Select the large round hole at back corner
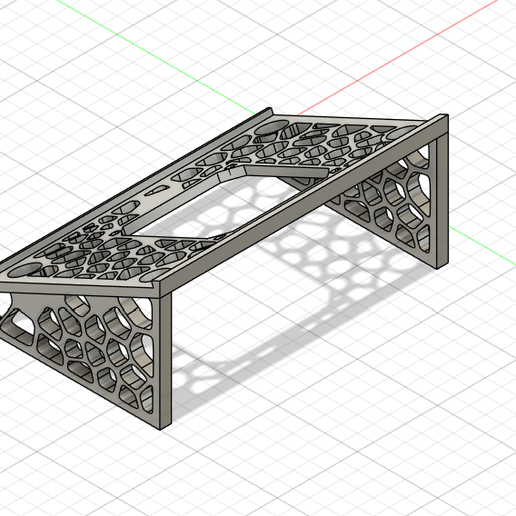 (x=272, y=128)
